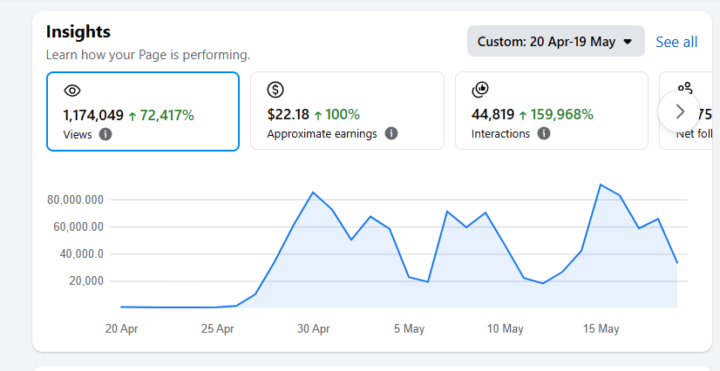Click the 80,000.000 y-axis label
The image size is (720, 371).
click(x=75, y=200)
